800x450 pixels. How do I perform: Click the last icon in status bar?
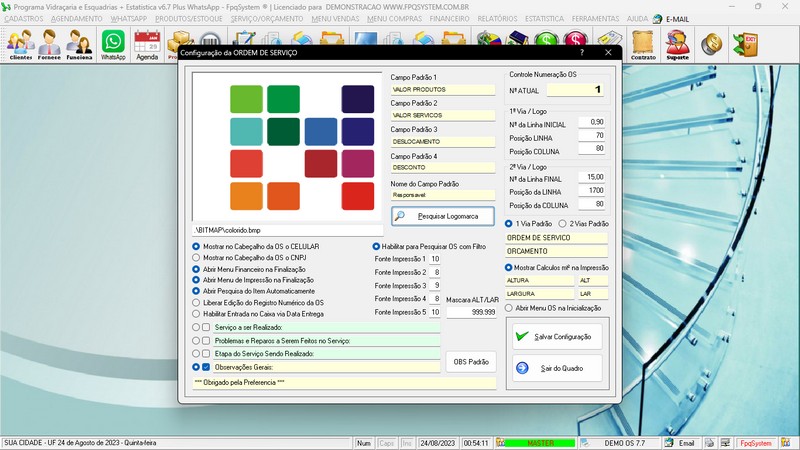coord(785,443)
